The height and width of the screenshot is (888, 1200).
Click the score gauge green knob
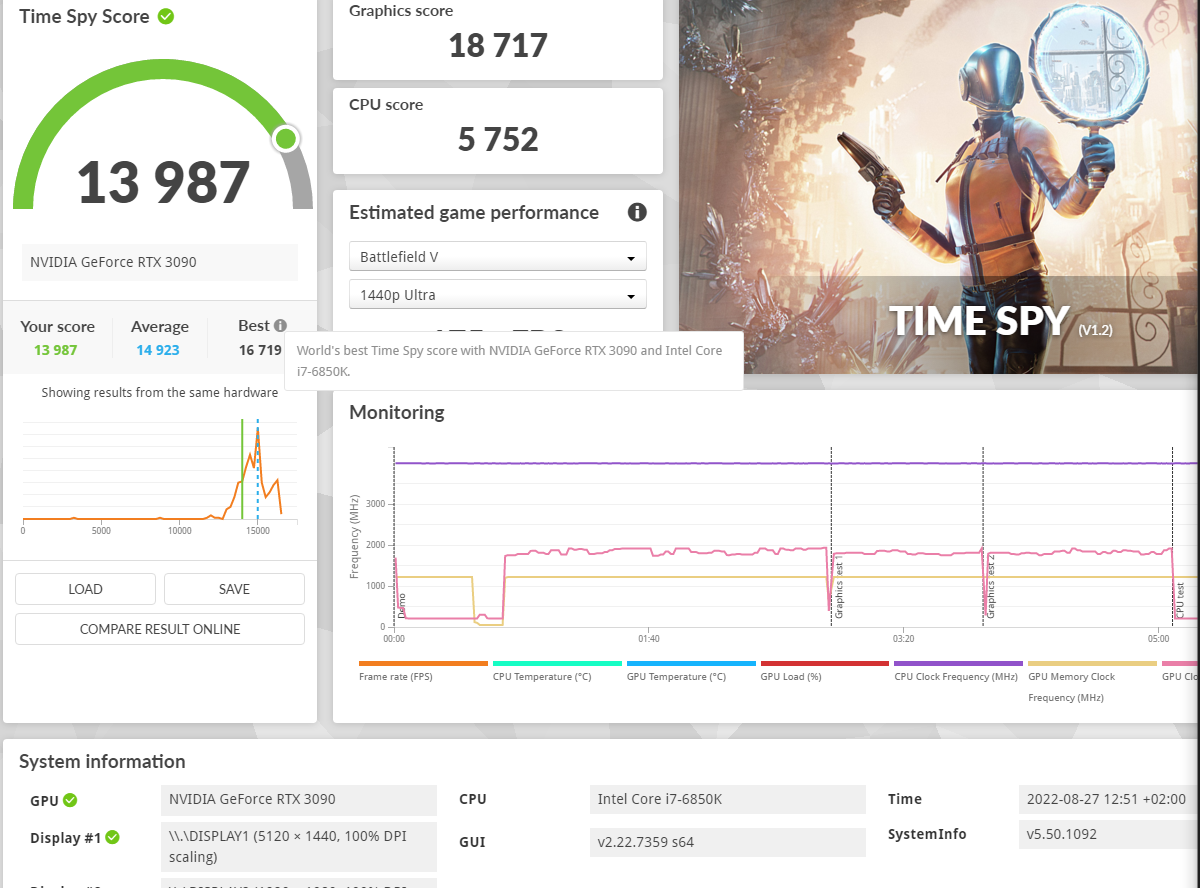286,139
